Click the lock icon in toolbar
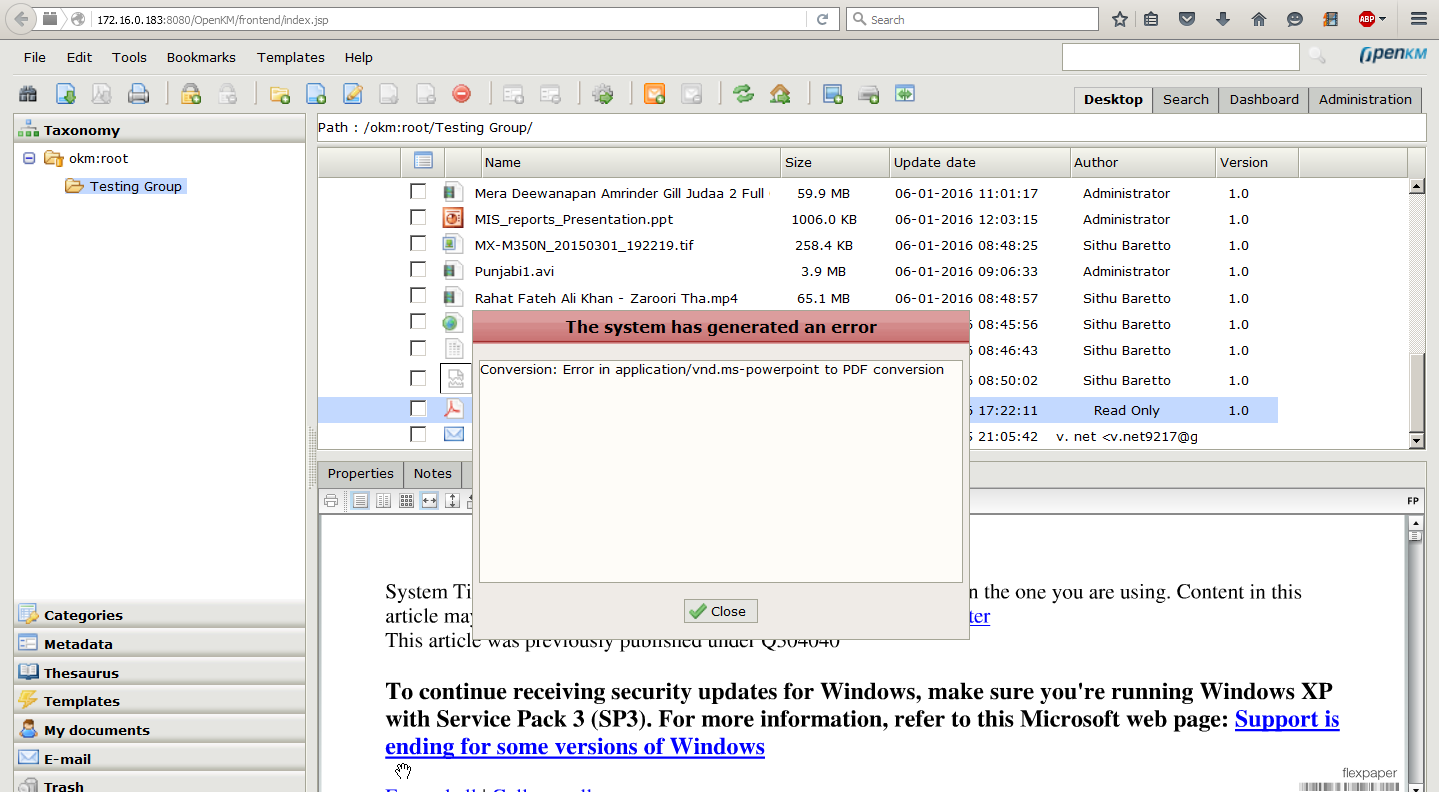This screenshot has height=792, width=1439. click(x=190, y=94)
